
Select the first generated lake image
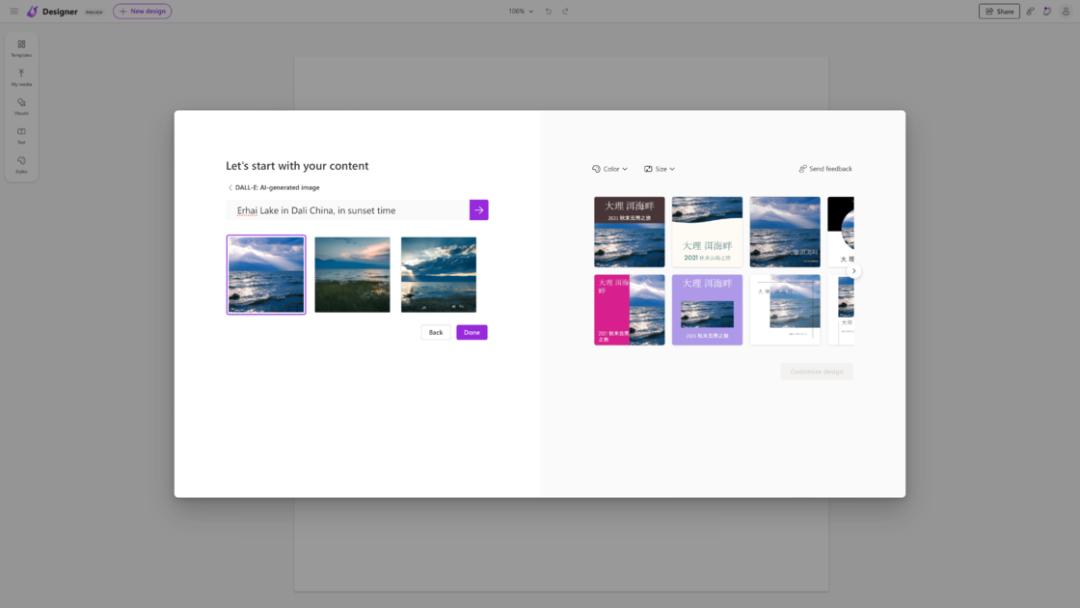(x=266, y=275)
